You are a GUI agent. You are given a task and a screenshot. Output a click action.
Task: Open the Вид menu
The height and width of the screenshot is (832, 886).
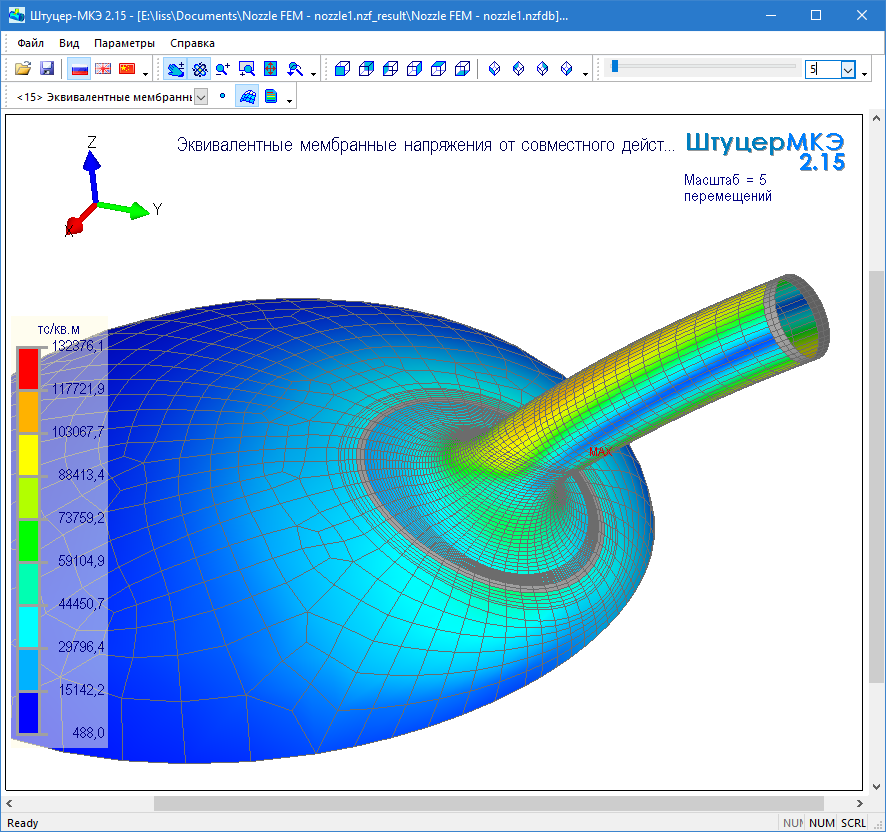pyautogui.click(x=69, y=43)
